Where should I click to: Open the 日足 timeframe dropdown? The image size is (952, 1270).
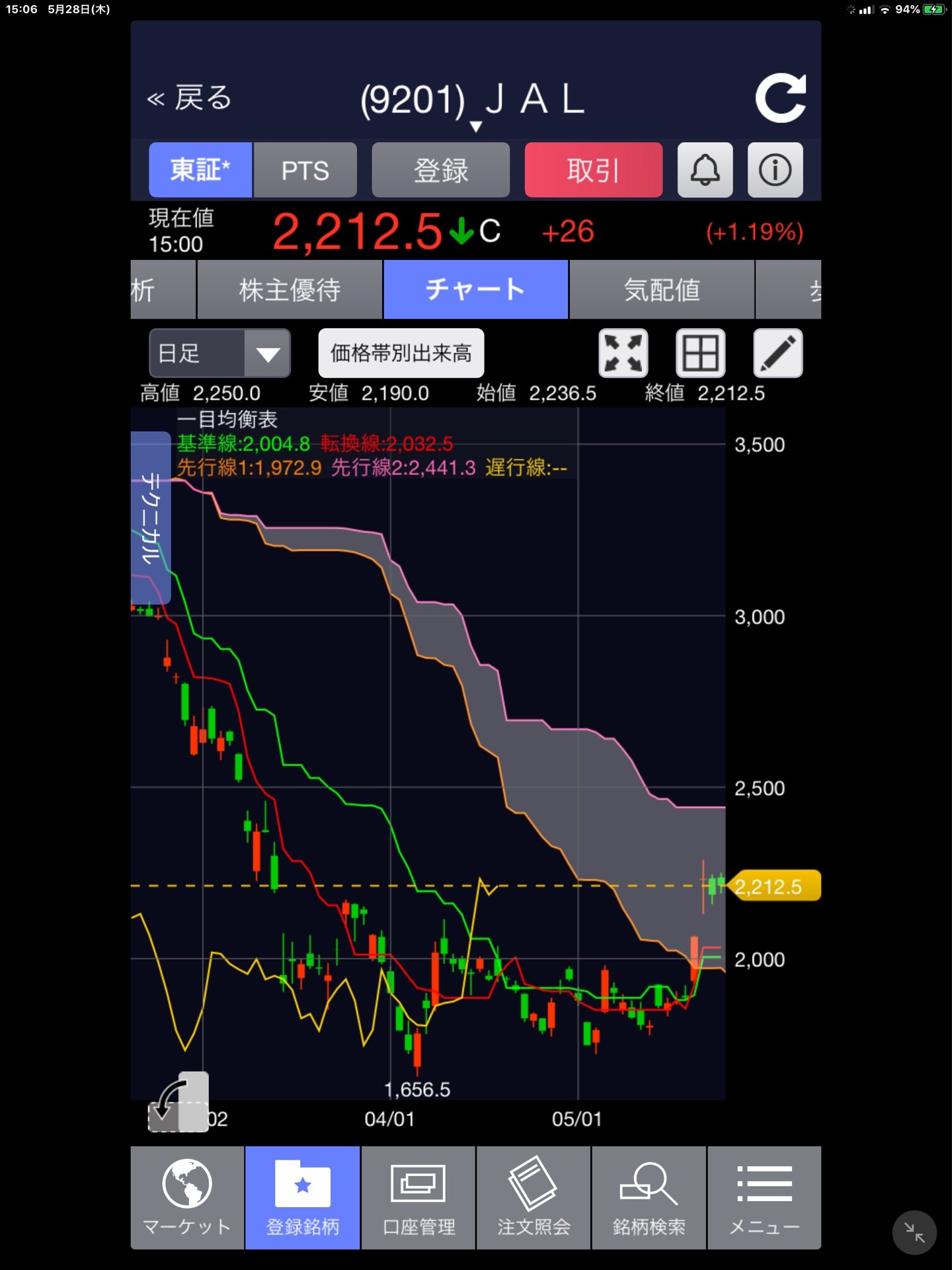(219, 353)
